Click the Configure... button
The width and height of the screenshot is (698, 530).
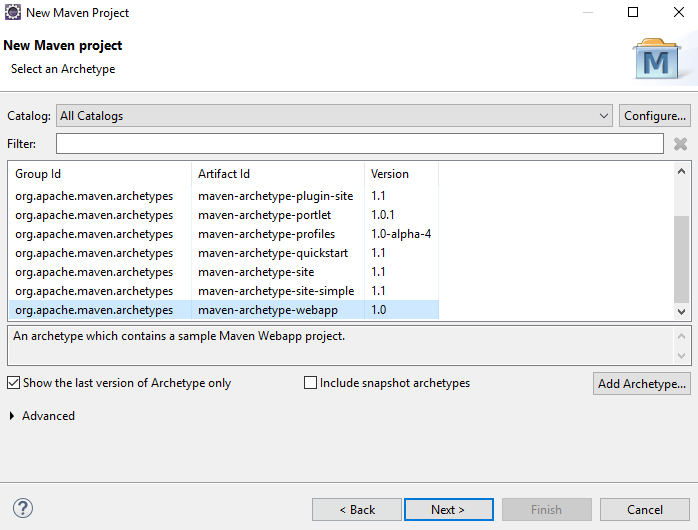point(655,116)
